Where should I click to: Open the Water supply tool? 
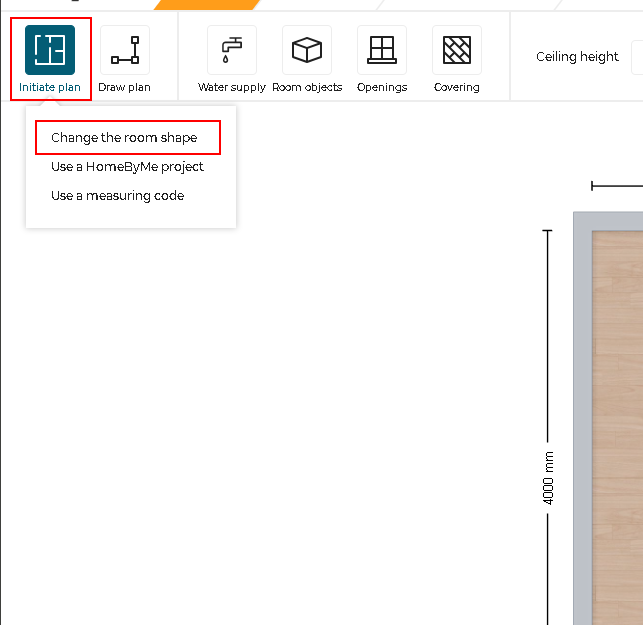coord(232,50)
